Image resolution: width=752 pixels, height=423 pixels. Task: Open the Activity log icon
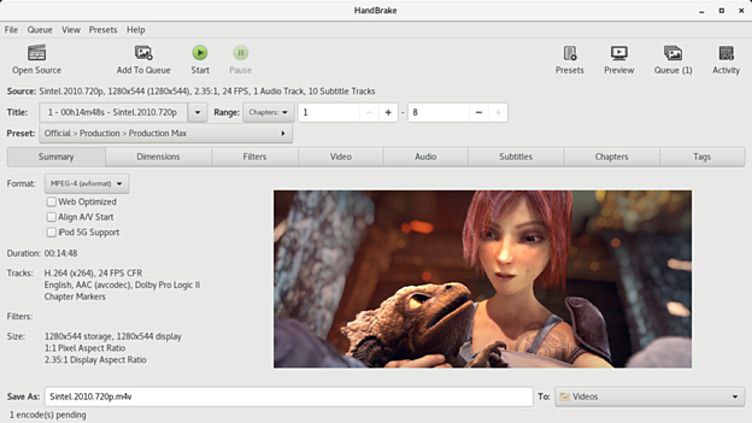[x=726, y=53]
